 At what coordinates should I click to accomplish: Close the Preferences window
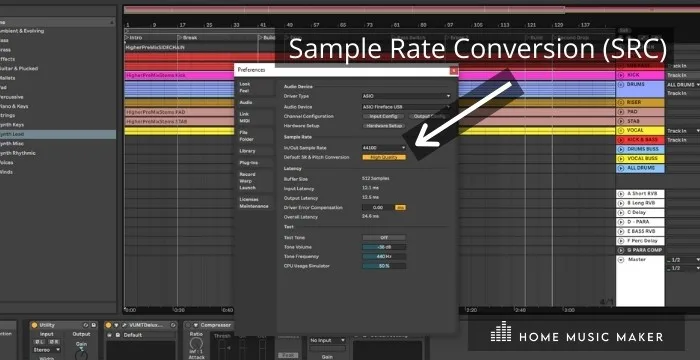[454, 70]
